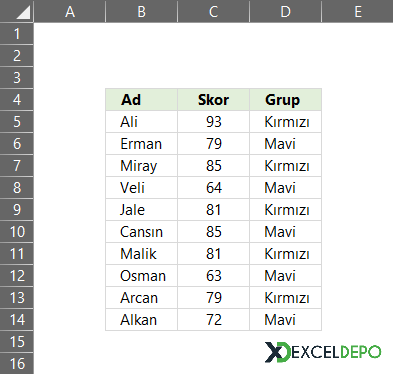Select the cell with score 93
393x374 pixels.
click(x=214, y=122)
